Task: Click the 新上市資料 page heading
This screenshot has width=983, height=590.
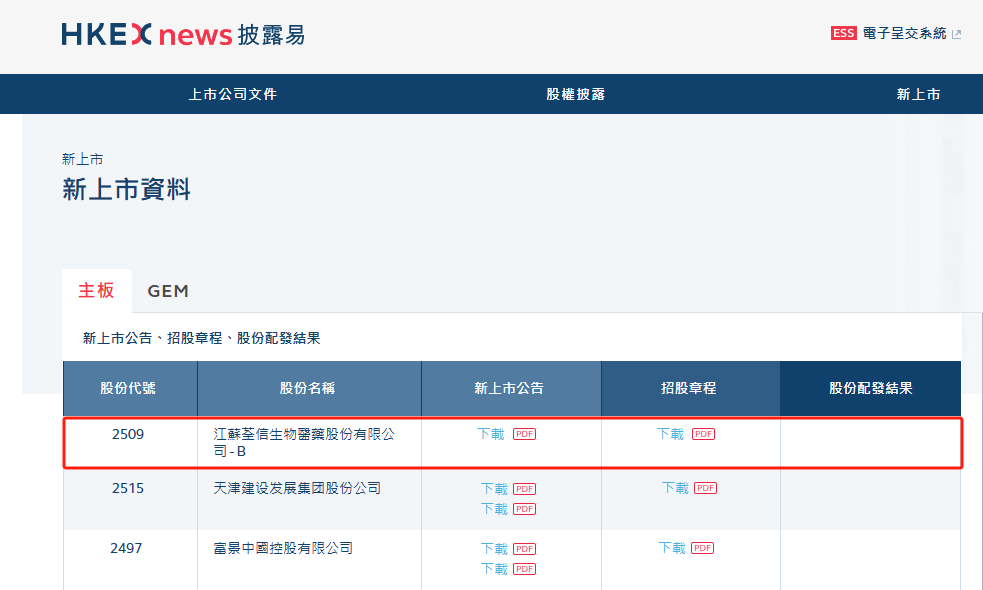Action: tap(126, 189)
